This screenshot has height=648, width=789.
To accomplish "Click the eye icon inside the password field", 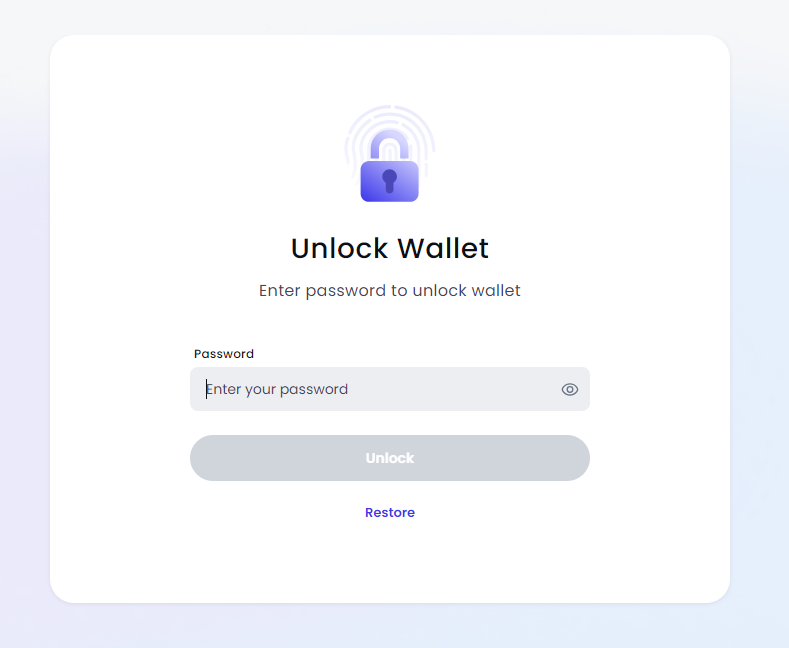I will (570, 389).
